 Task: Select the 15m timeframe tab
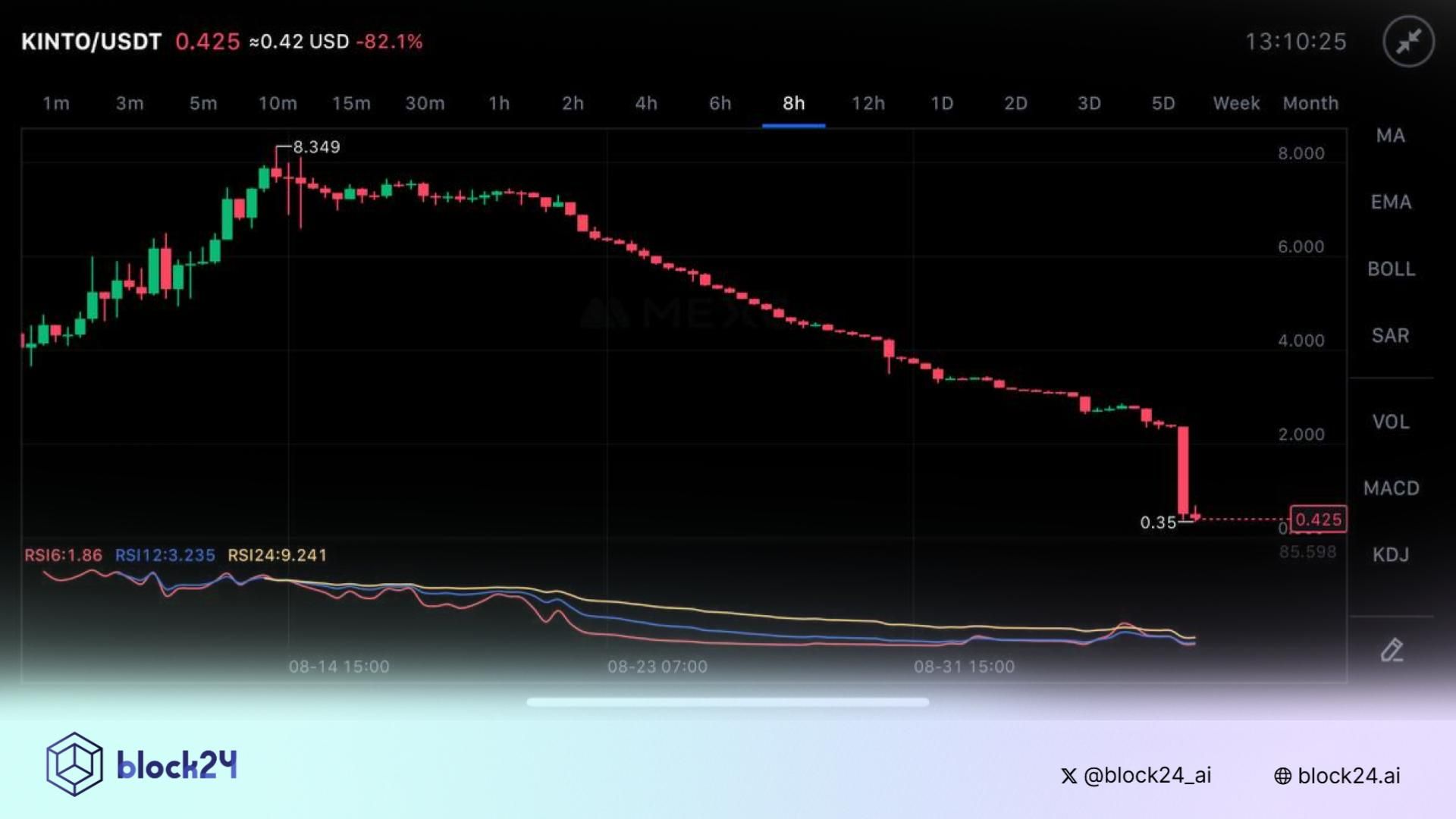[x=352, y=104]
